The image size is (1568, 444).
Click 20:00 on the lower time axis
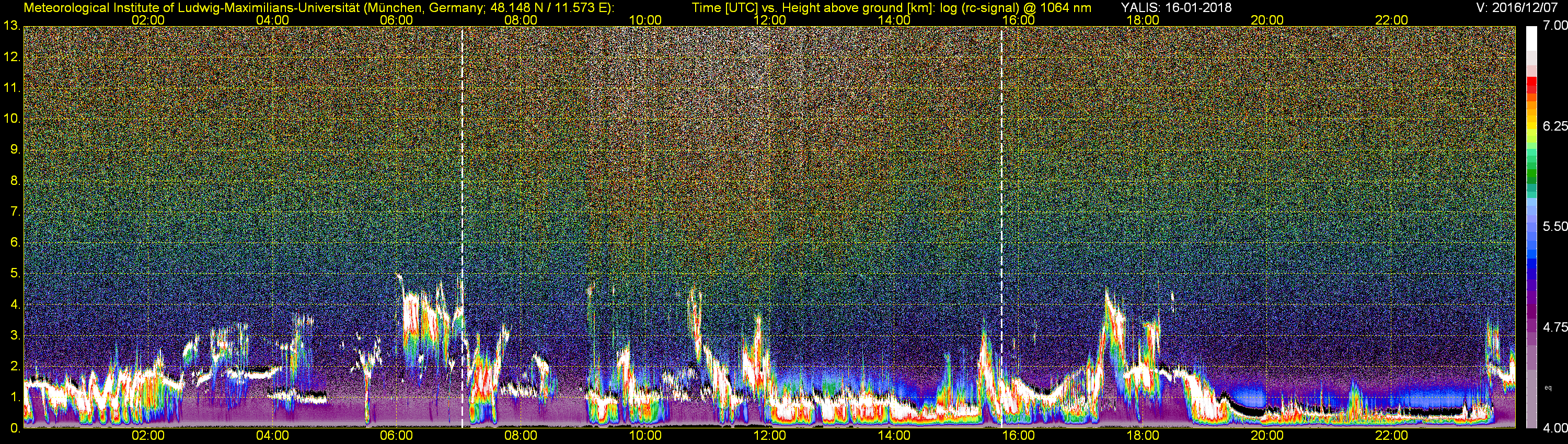pos(1267,436)
